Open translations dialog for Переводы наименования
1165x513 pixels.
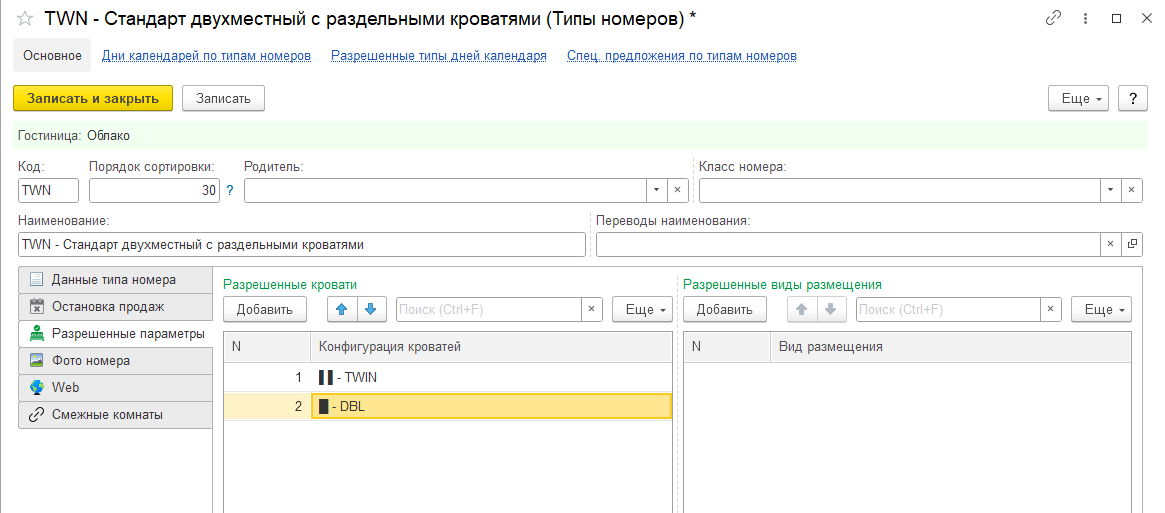pos(1132,244)
